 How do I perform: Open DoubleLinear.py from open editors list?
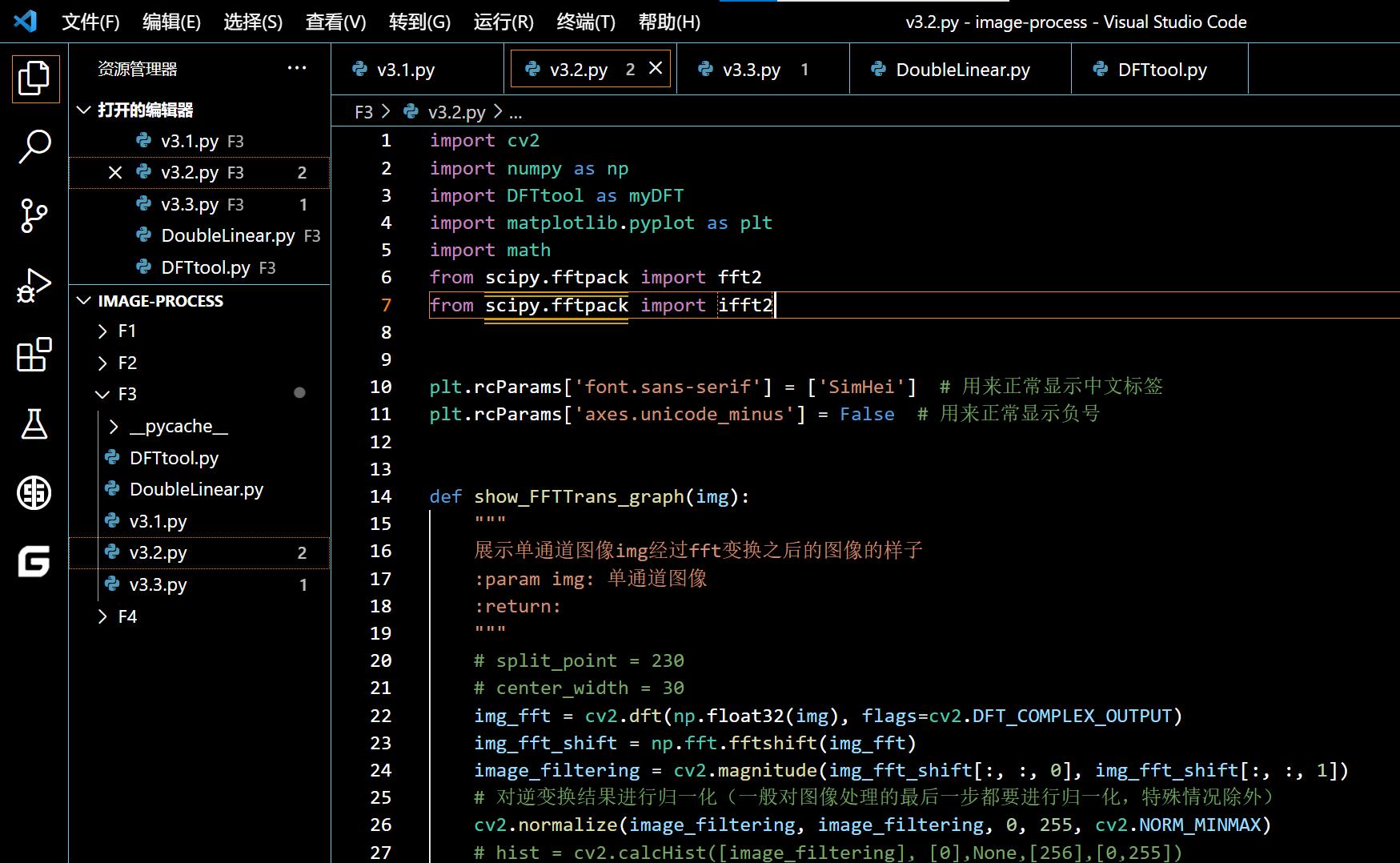(x=199, y=235)
